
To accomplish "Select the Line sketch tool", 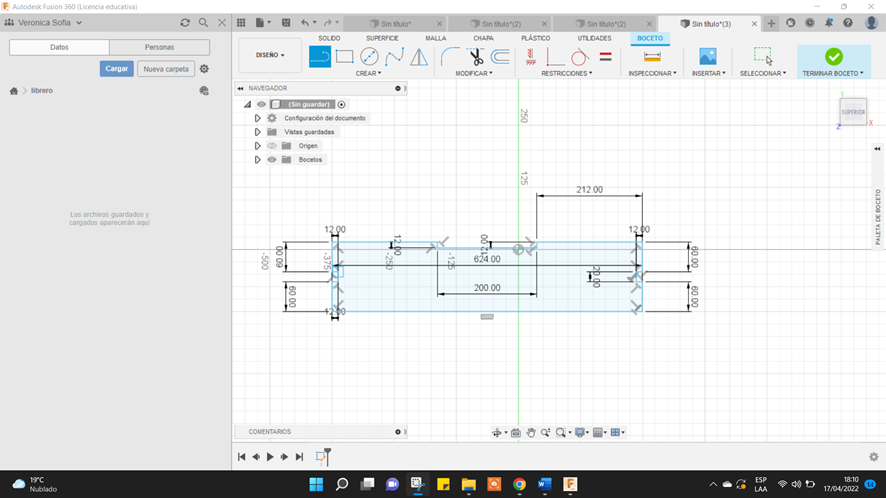I will (x=320, y=57).
